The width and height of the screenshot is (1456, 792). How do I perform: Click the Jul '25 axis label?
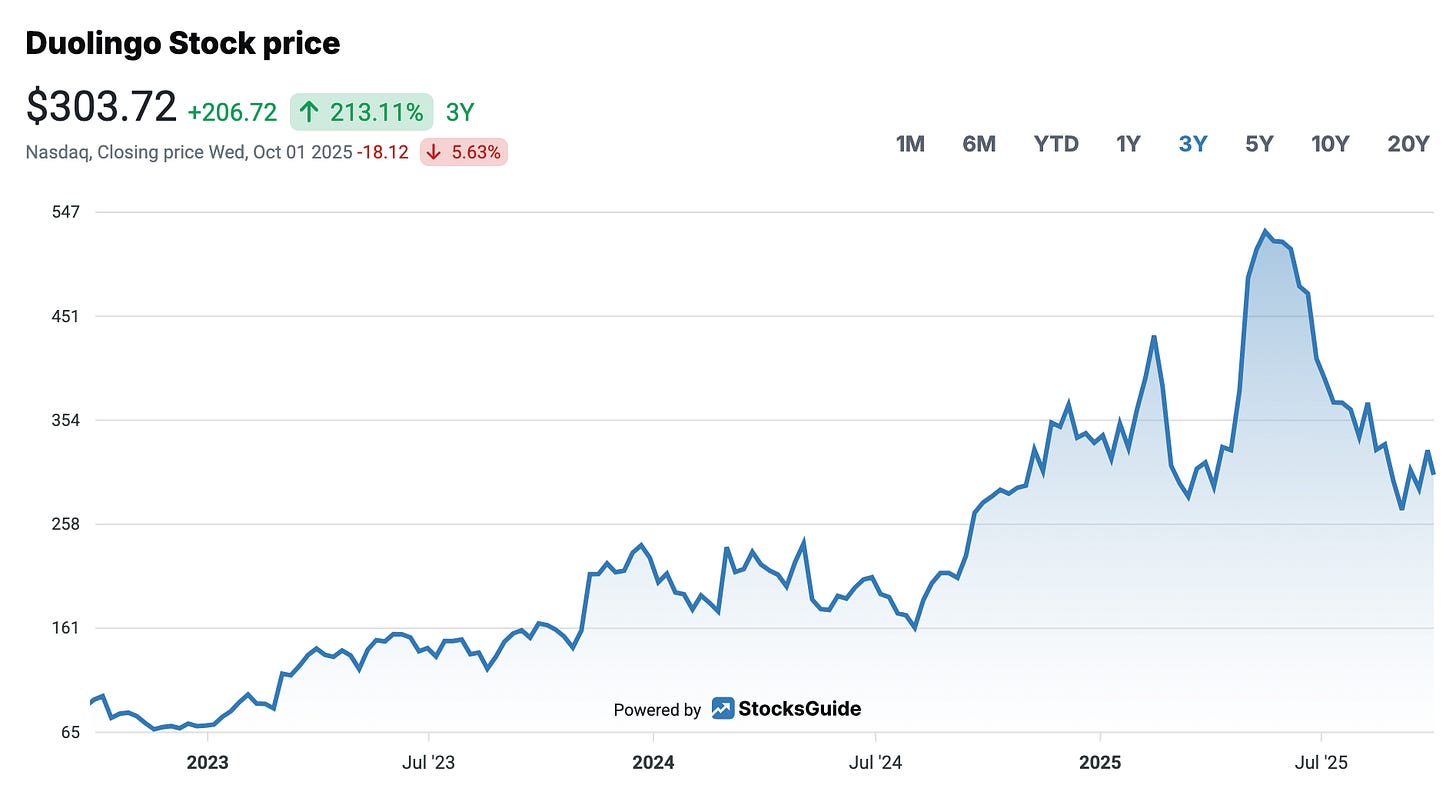tap(1325, 762)
